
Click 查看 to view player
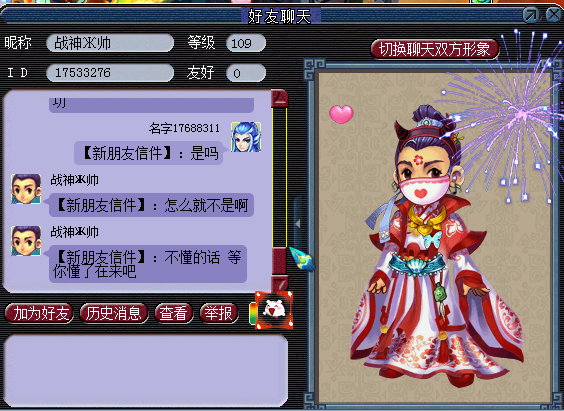click(x=174, y=313)
